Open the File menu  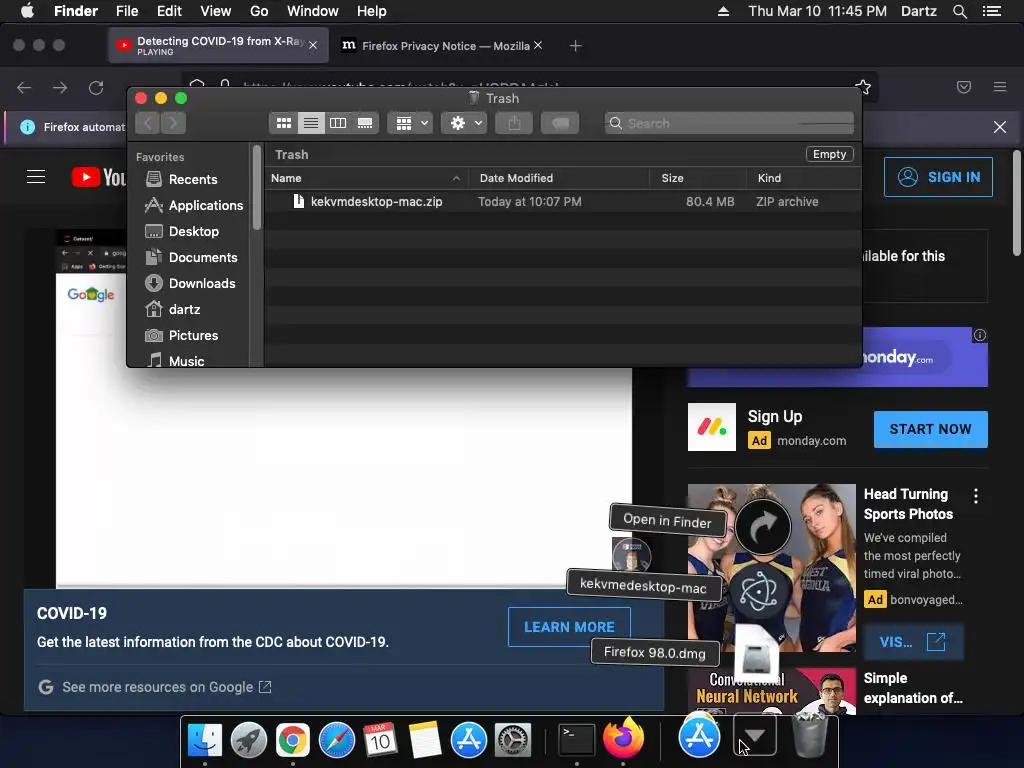point(127,11)
